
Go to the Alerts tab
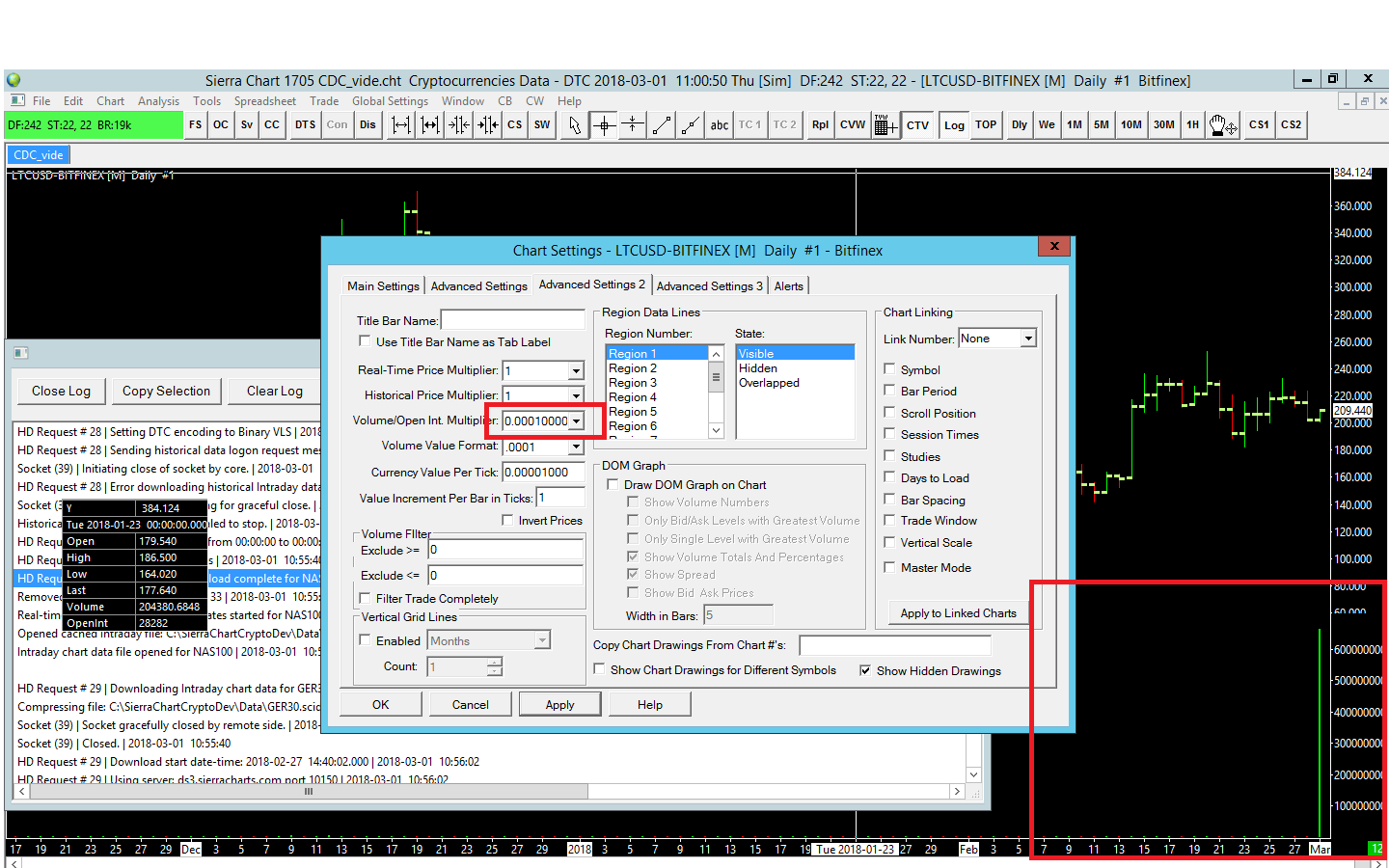pos(788,286)
